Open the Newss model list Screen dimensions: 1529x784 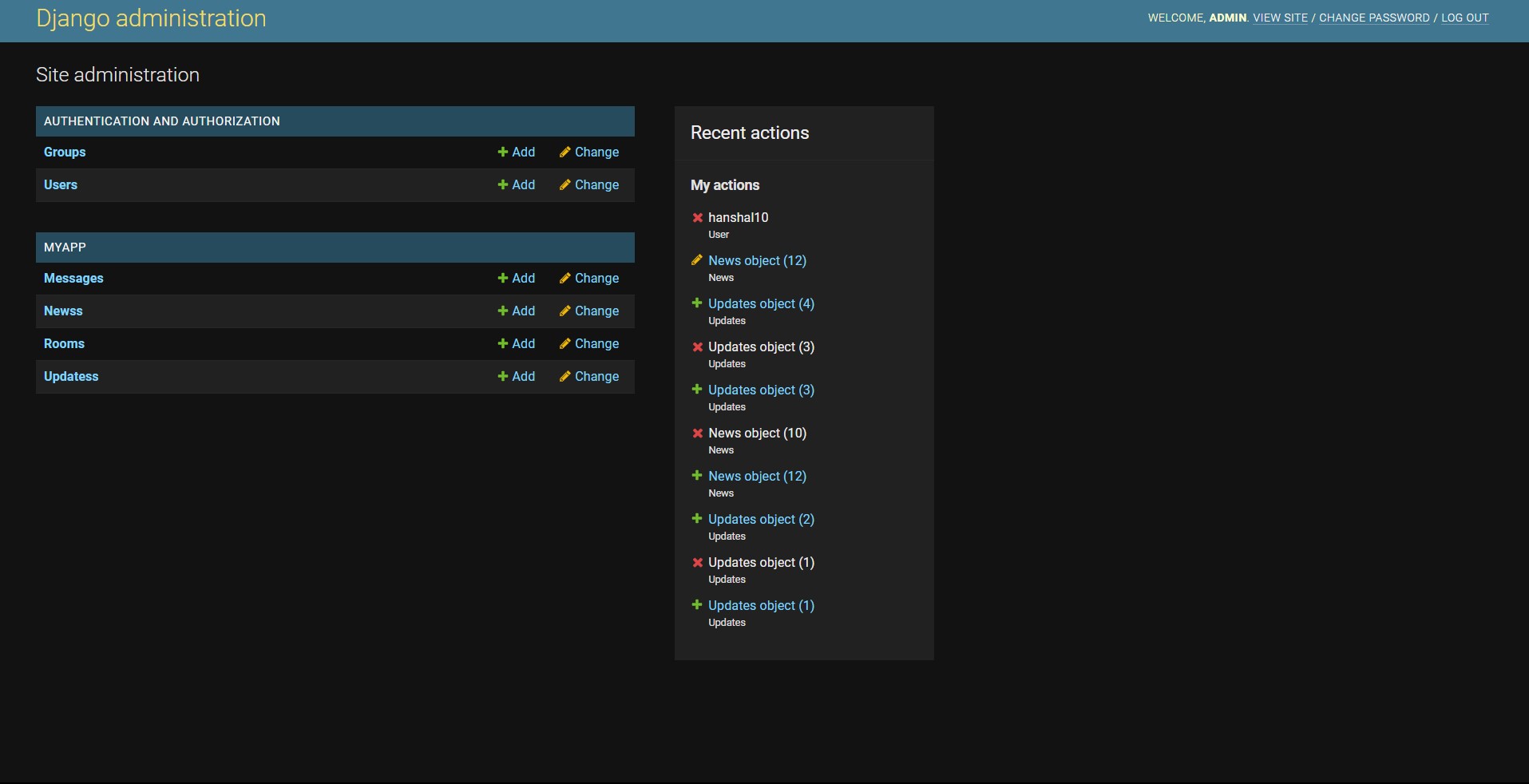63,311
